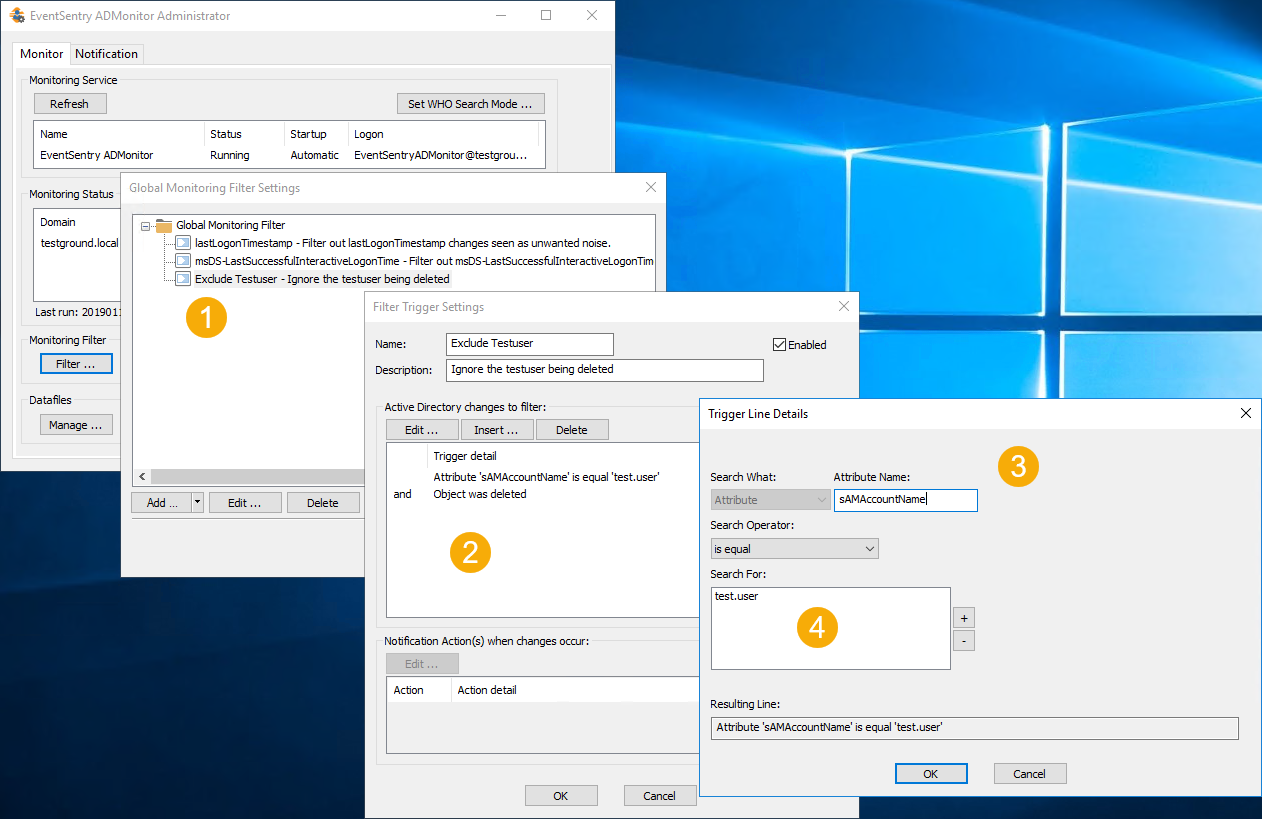This screenshot has width=1262, height=819.
Task: Select the test.user entry in Search For
Action: pyautogui.click(x=736, y=596)
